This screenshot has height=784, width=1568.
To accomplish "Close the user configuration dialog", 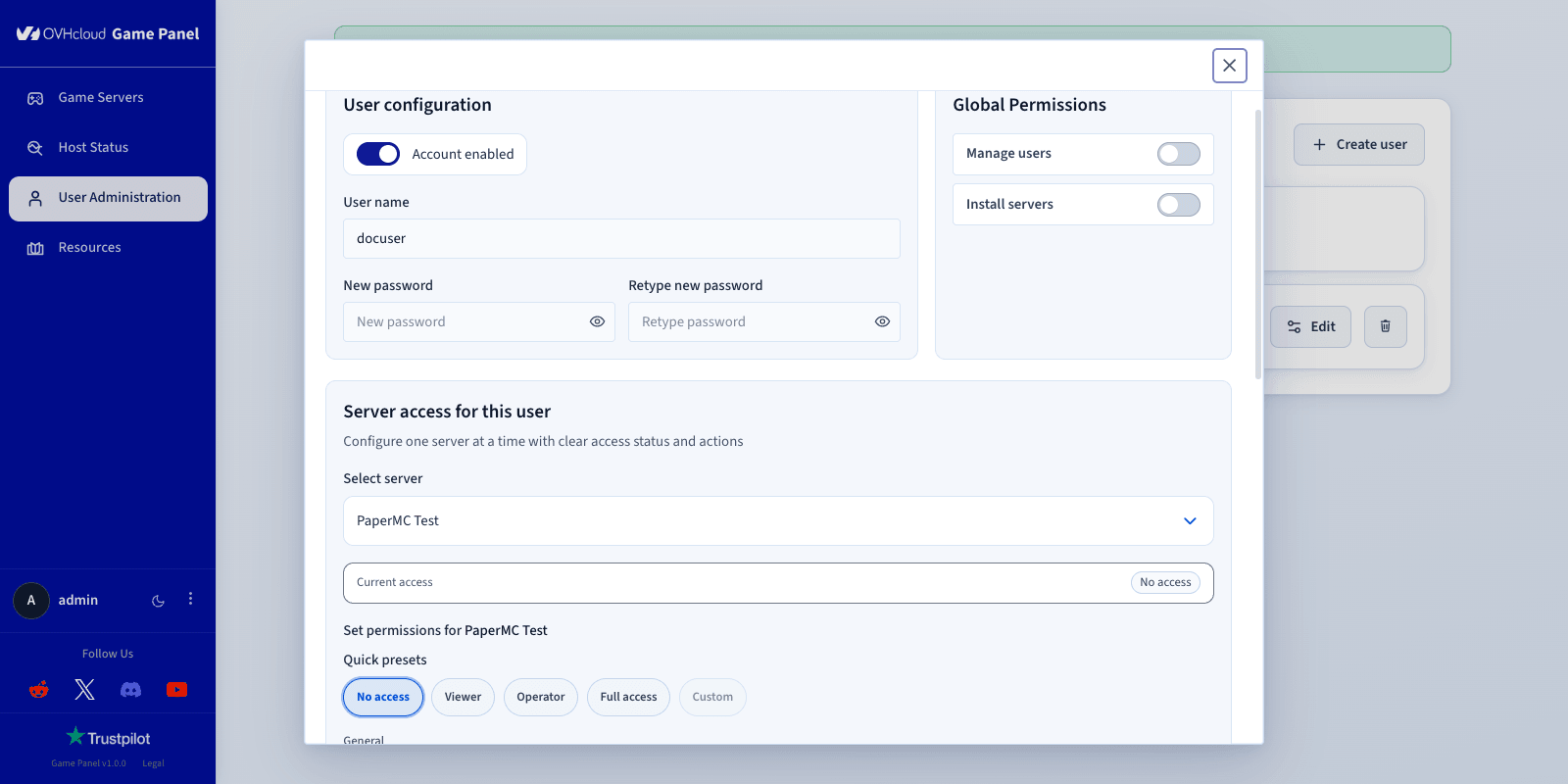I will 1230,66.
